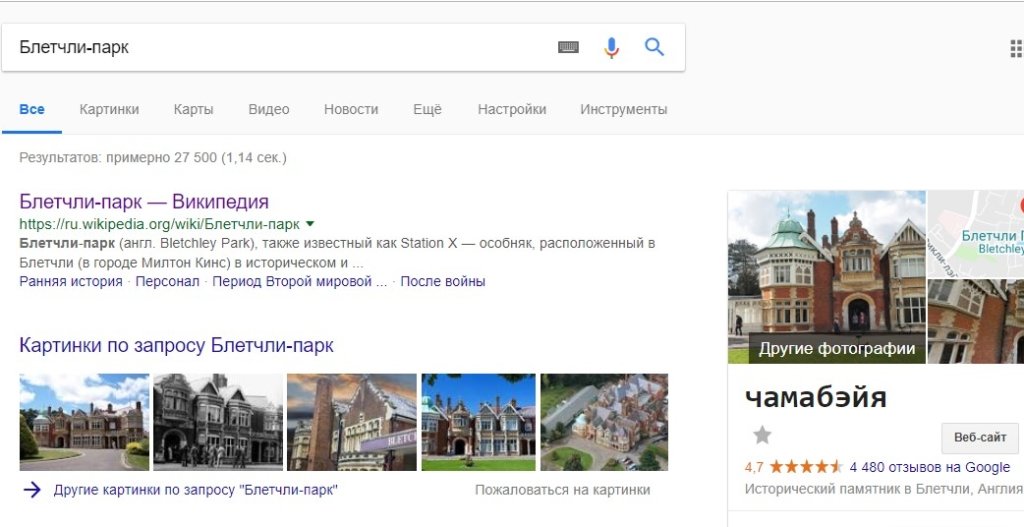1024x527 pixels.
Task: Click the Веб-сайт button
Action: click(979, 438)
